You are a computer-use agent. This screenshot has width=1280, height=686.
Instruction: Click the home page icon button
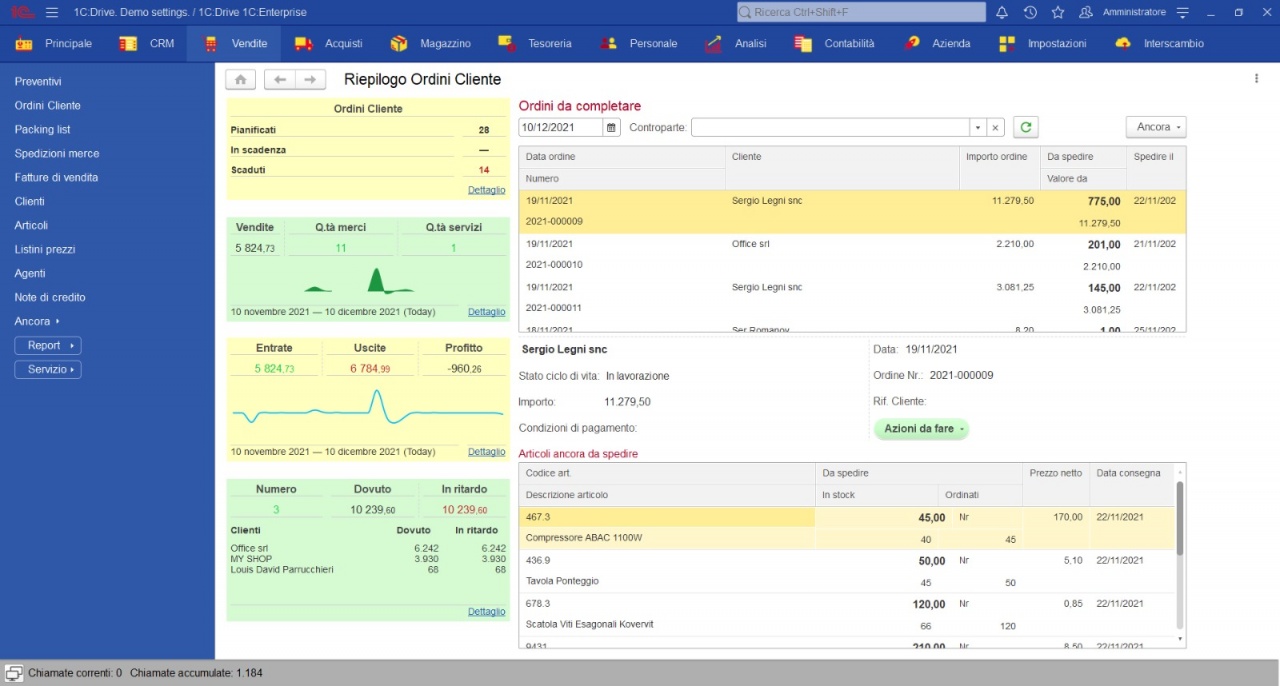(x=240, y=80)
